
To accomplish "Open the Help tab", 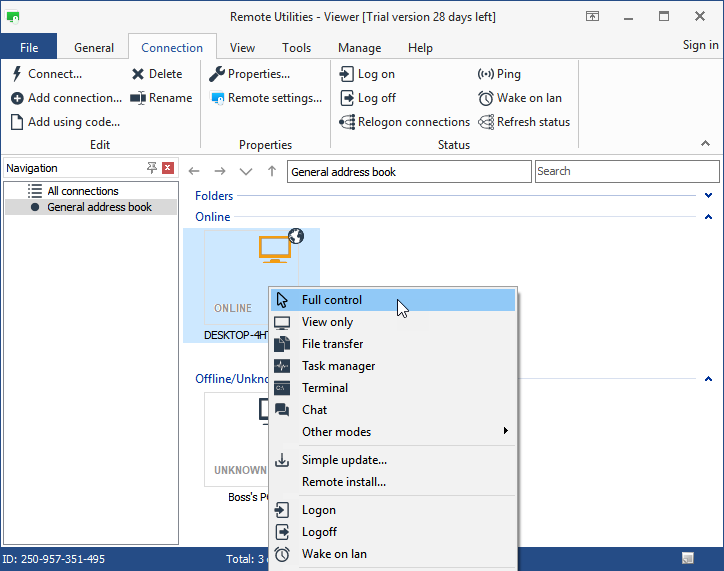I will coord(420,48).
